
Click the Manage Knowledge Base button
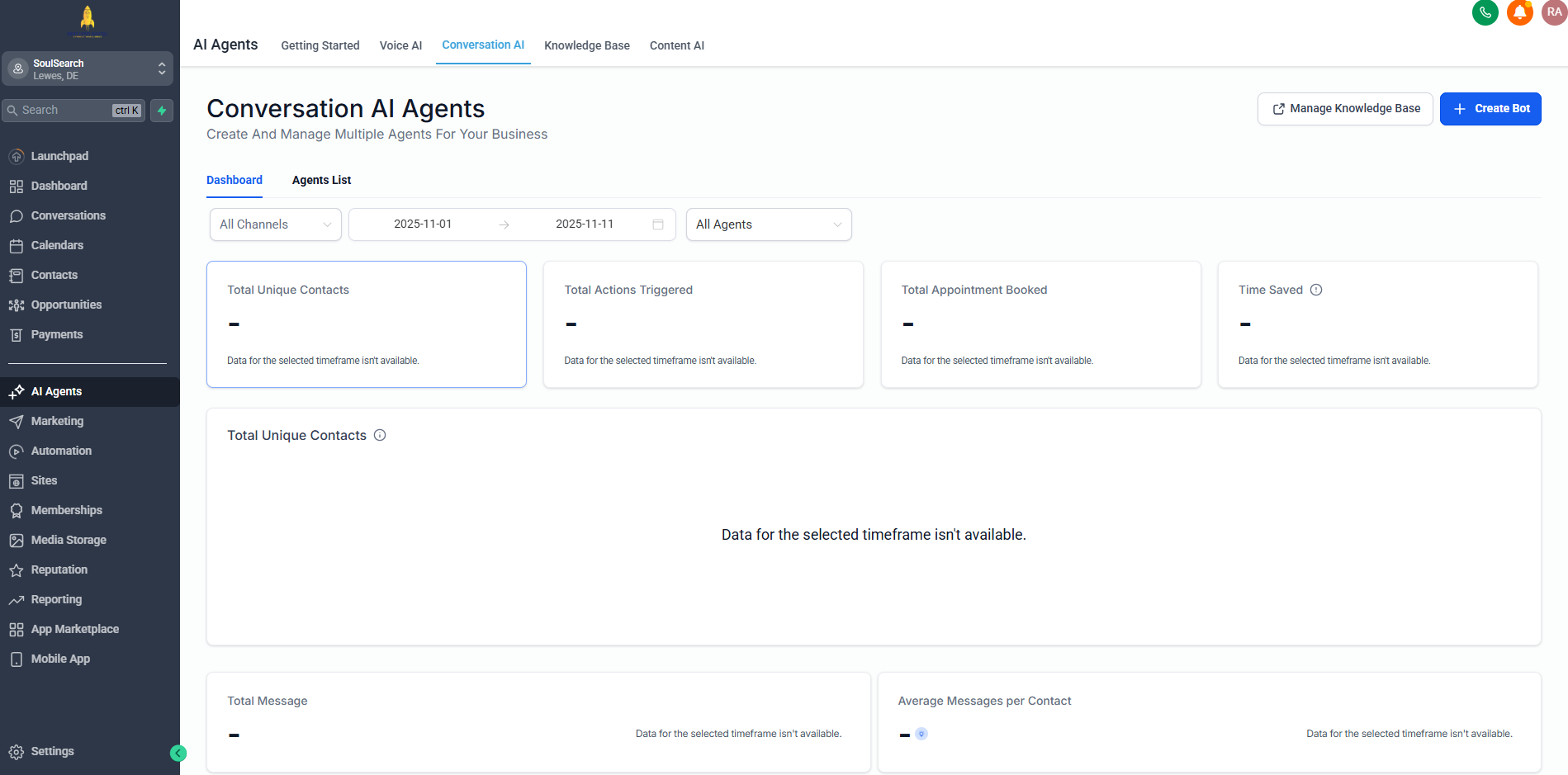coord(1344,109)
